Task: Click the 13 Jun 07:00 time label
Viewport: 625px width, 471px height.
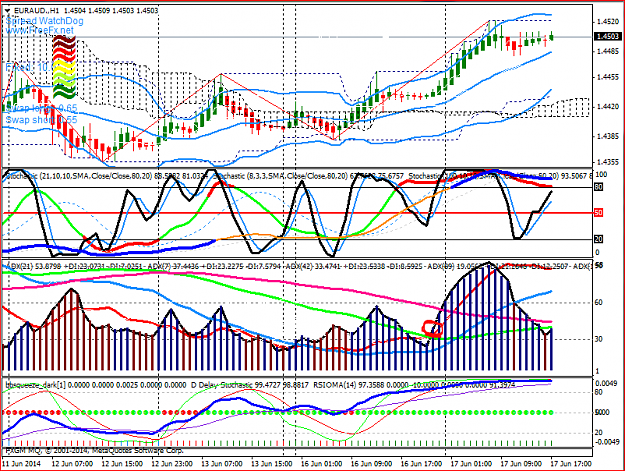Action: [x=222, y=464]
